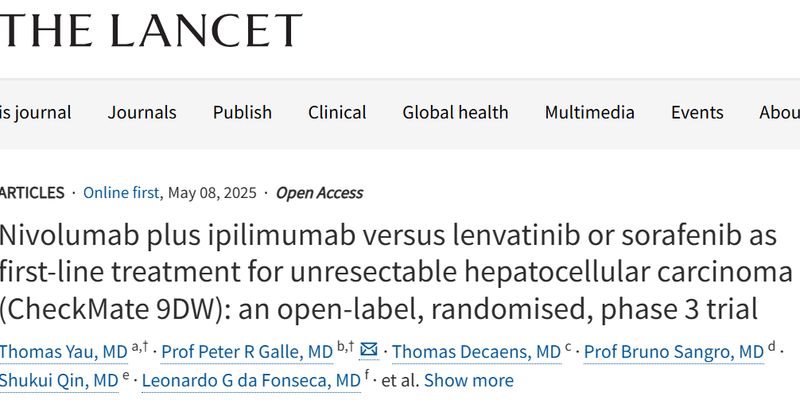Follow the Online first link
800x400 pixels.
pyautogui.click(x=121, y=193)
